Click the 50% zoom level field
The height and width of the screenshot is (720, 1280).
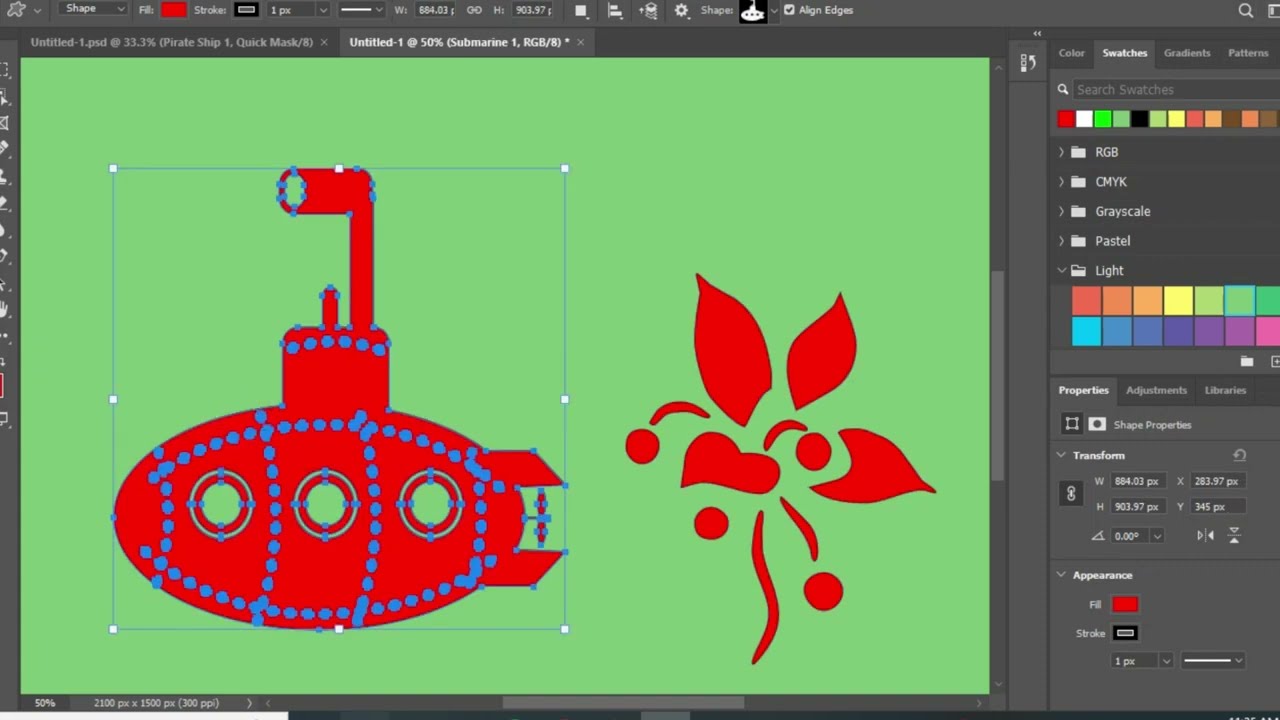[x=45, y=703]
